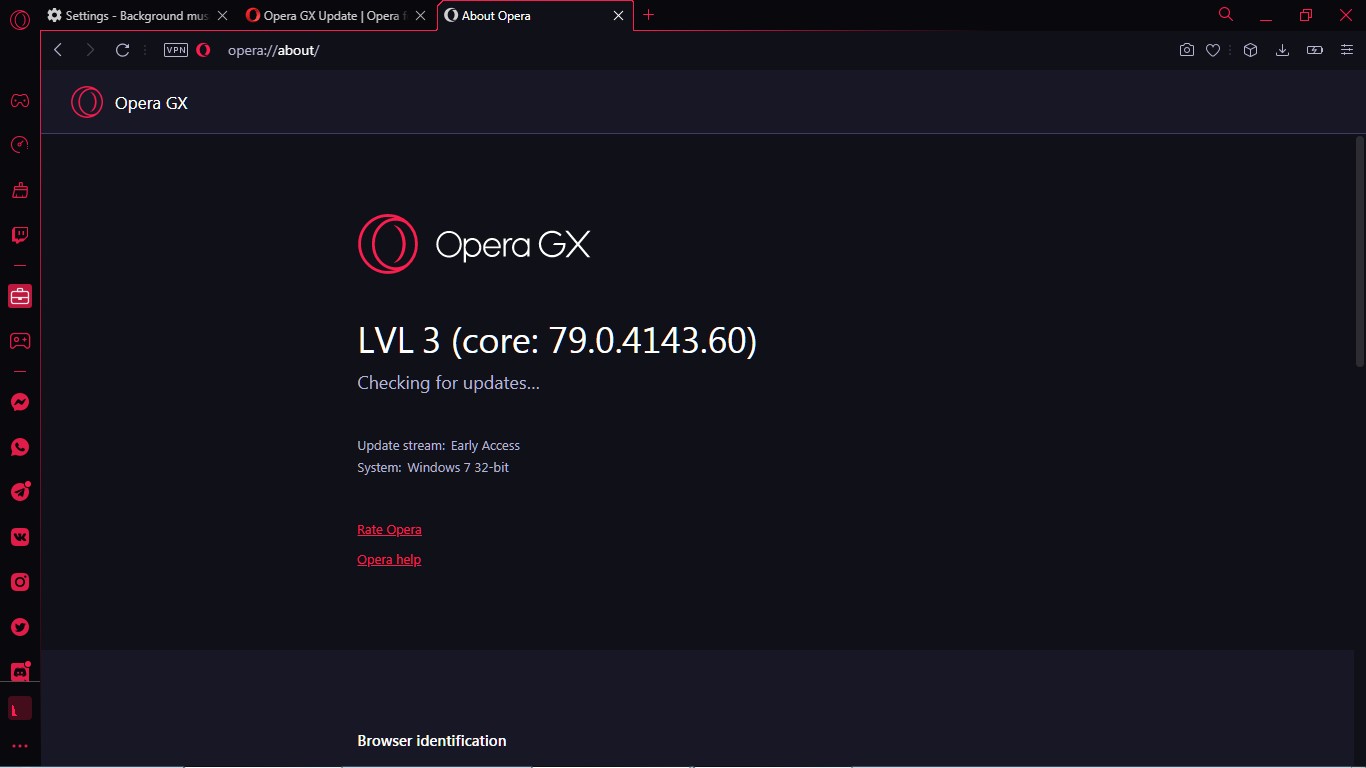Open GX Corner gamepad icon in sidebar
Viewport: 1366px width, 768px height.
click(x=20, y=100)
